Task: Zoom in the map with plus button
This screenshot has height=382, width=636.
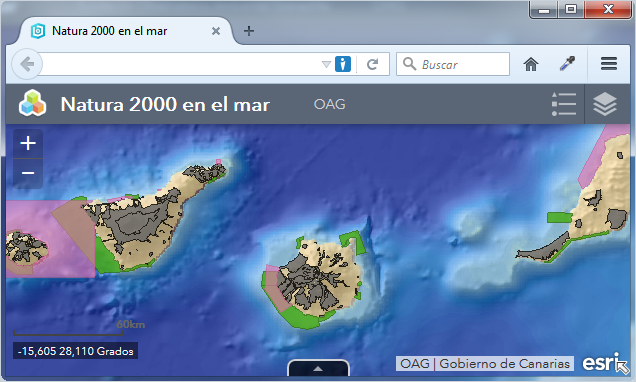Action: pos(28,144)
